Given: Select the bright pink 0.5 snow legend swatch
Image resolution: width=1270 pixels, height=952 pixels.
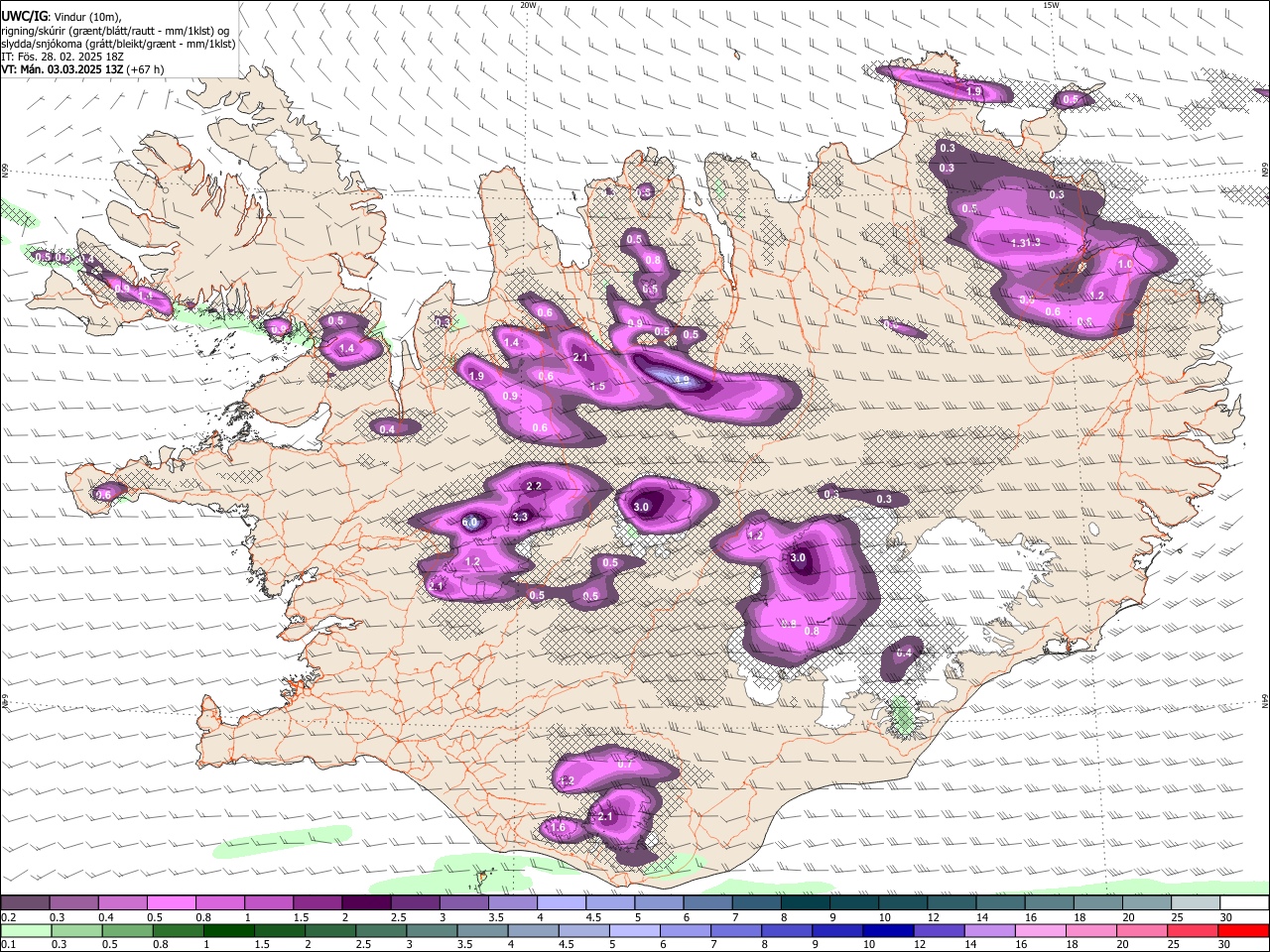Looking at the screenshot, I should 171,903.
